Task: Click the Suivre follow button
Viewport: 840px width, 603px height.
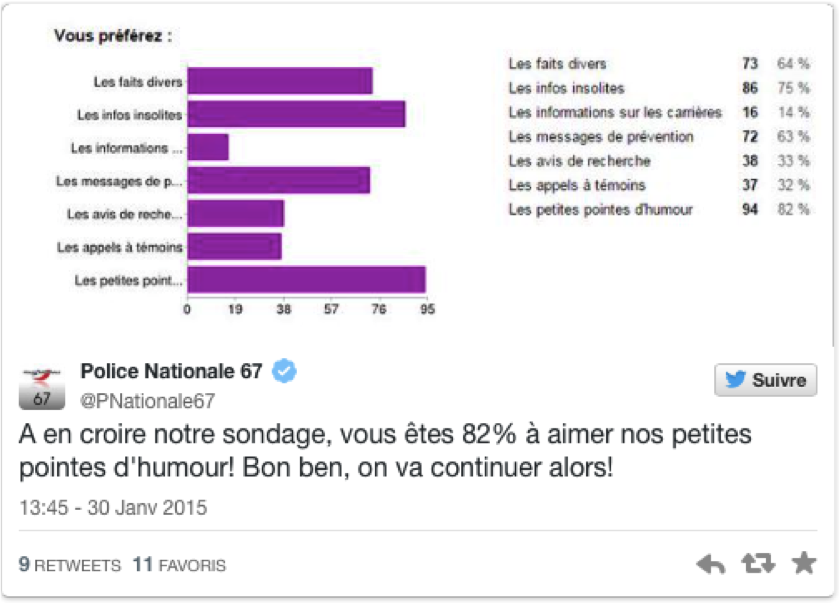Action: (766, 380)
